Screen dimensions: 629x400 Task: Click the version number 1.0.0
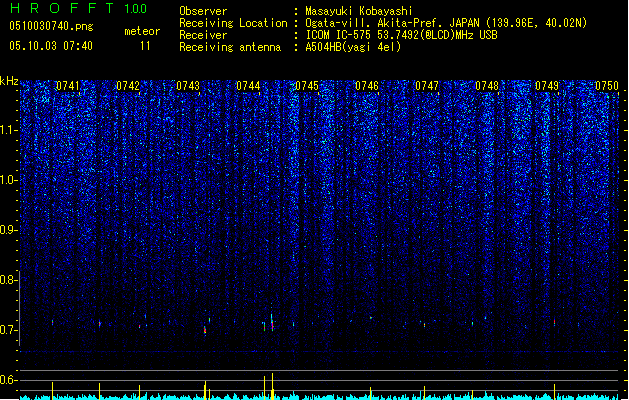click(136, 8)
